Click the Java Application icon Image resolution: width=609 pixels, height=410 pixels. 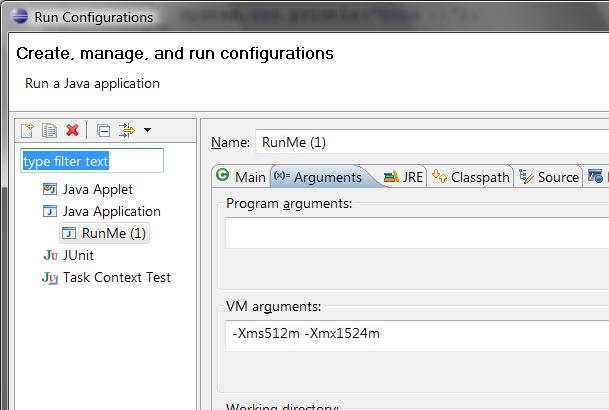click(50, 211)
